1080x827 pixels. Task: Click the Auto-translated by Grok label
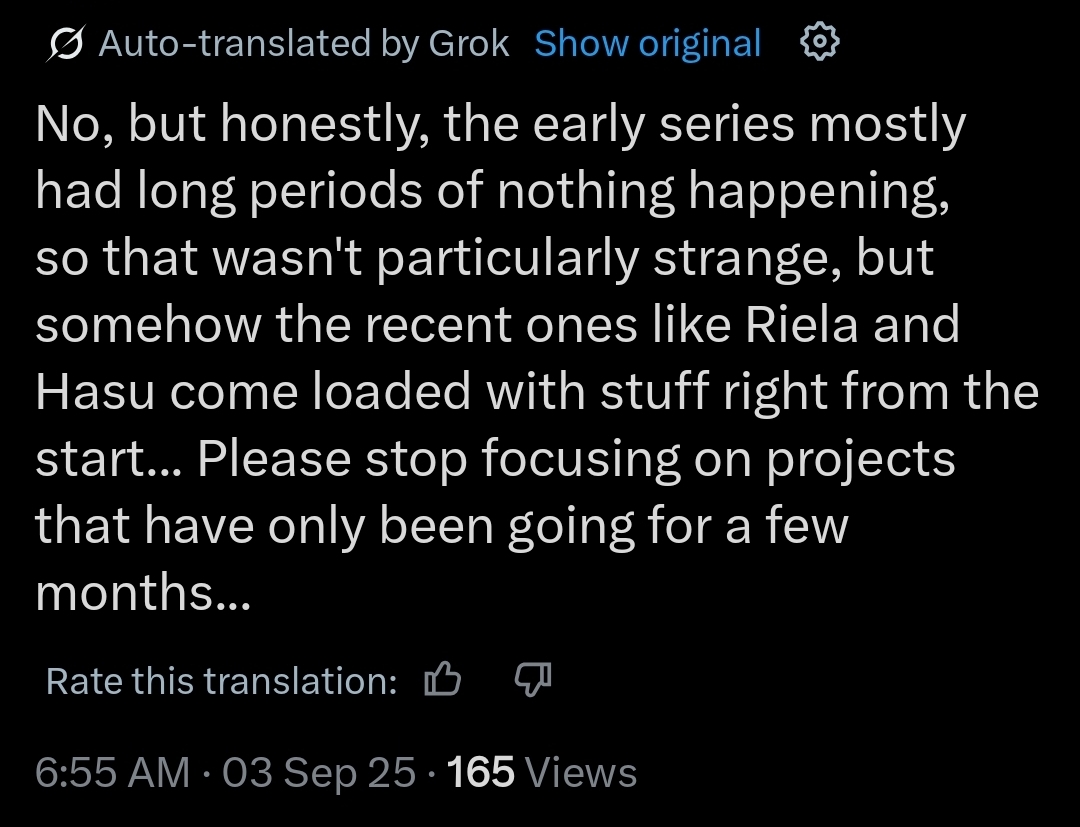coord(304,43)
